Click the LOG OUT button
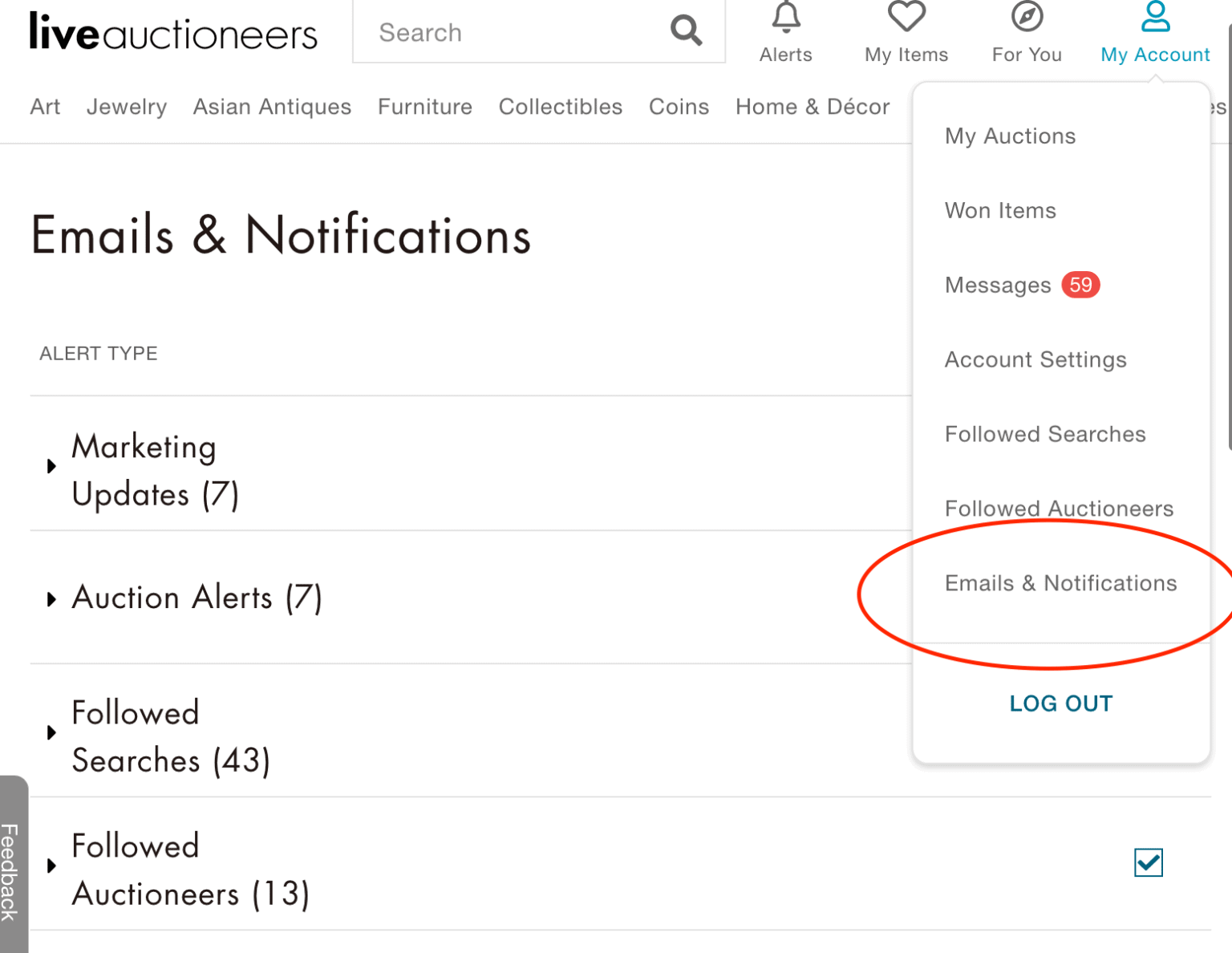 1060,704
